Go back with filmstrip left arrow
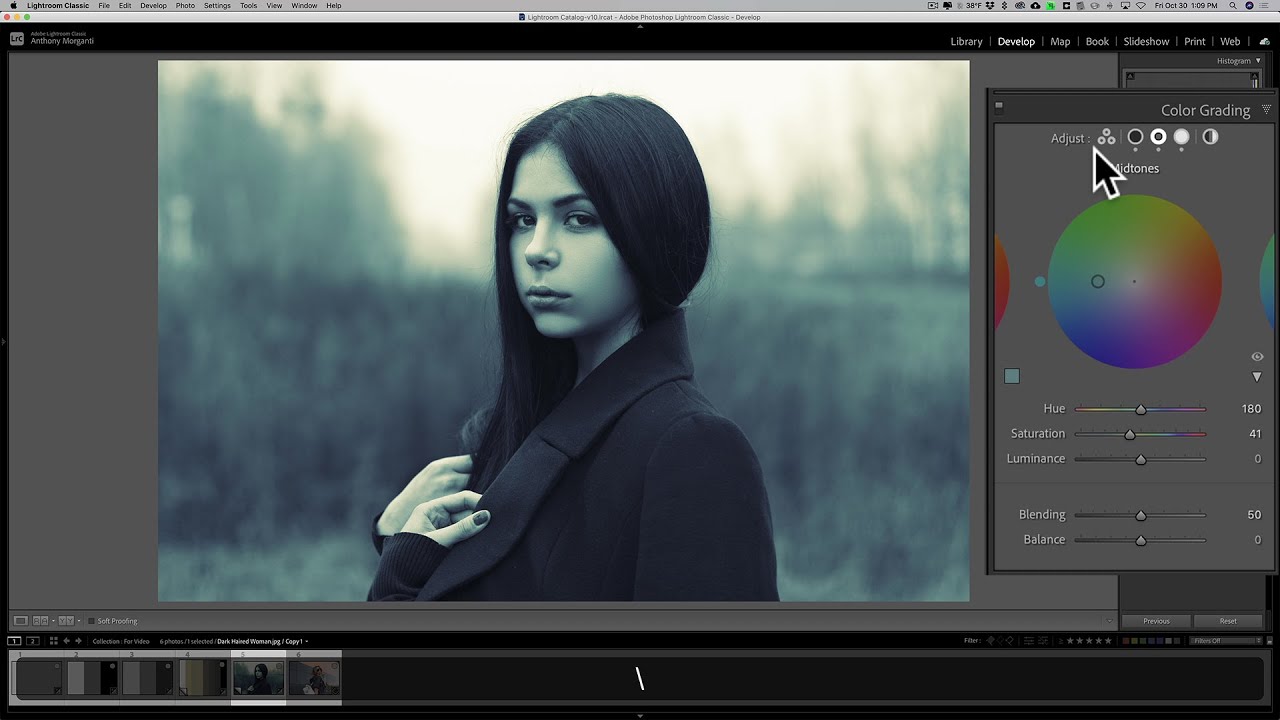This screenshot has width=1280, height=720. click(66, 641)
